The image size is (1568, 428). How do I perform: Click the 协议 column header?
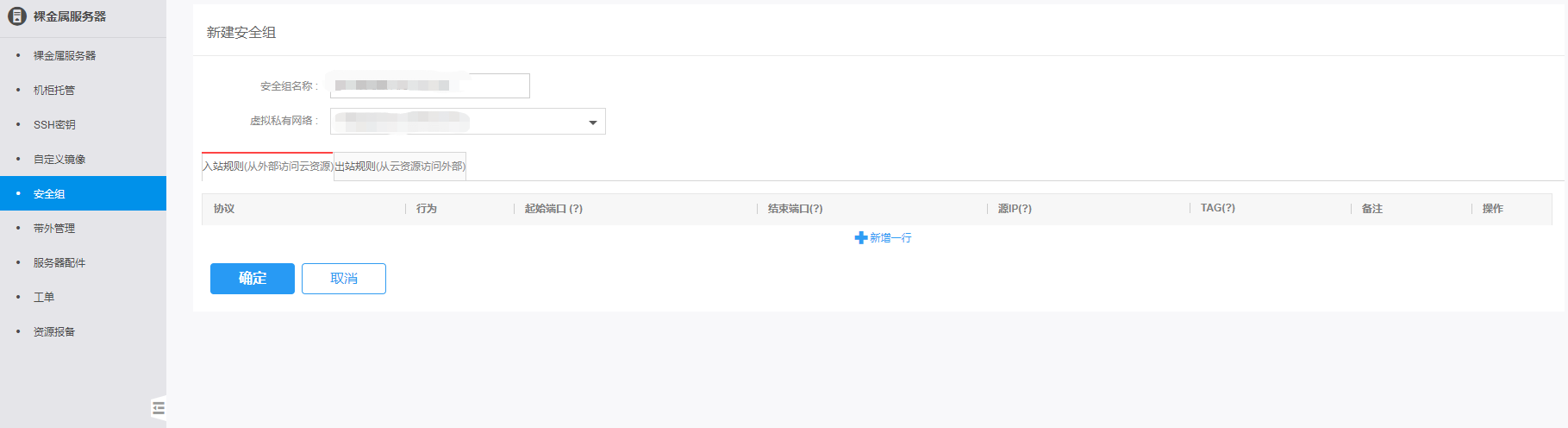point(224,209)
